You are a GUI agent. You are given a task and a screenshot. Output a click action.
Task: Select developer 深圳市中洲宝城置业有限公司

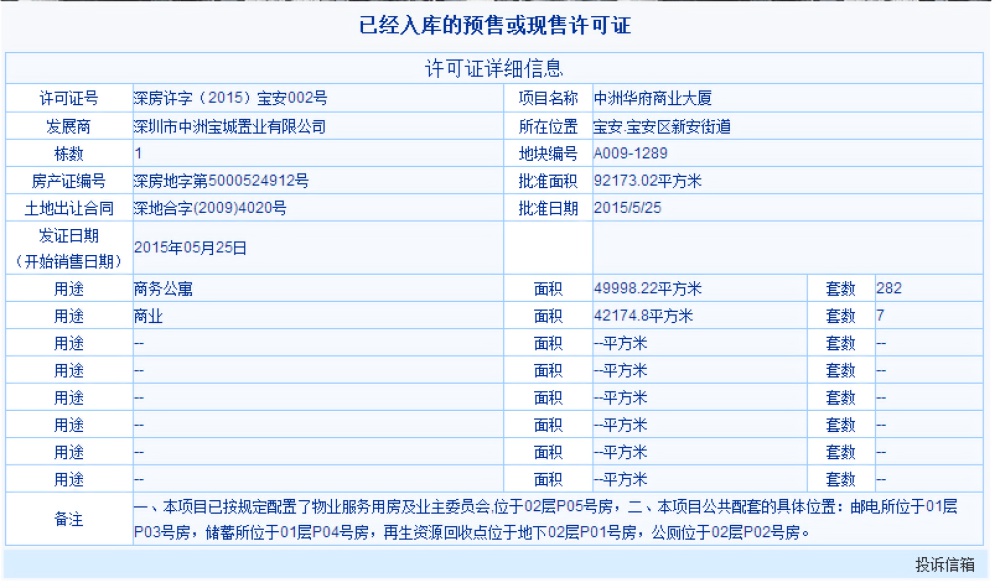(x=230, y=126)
